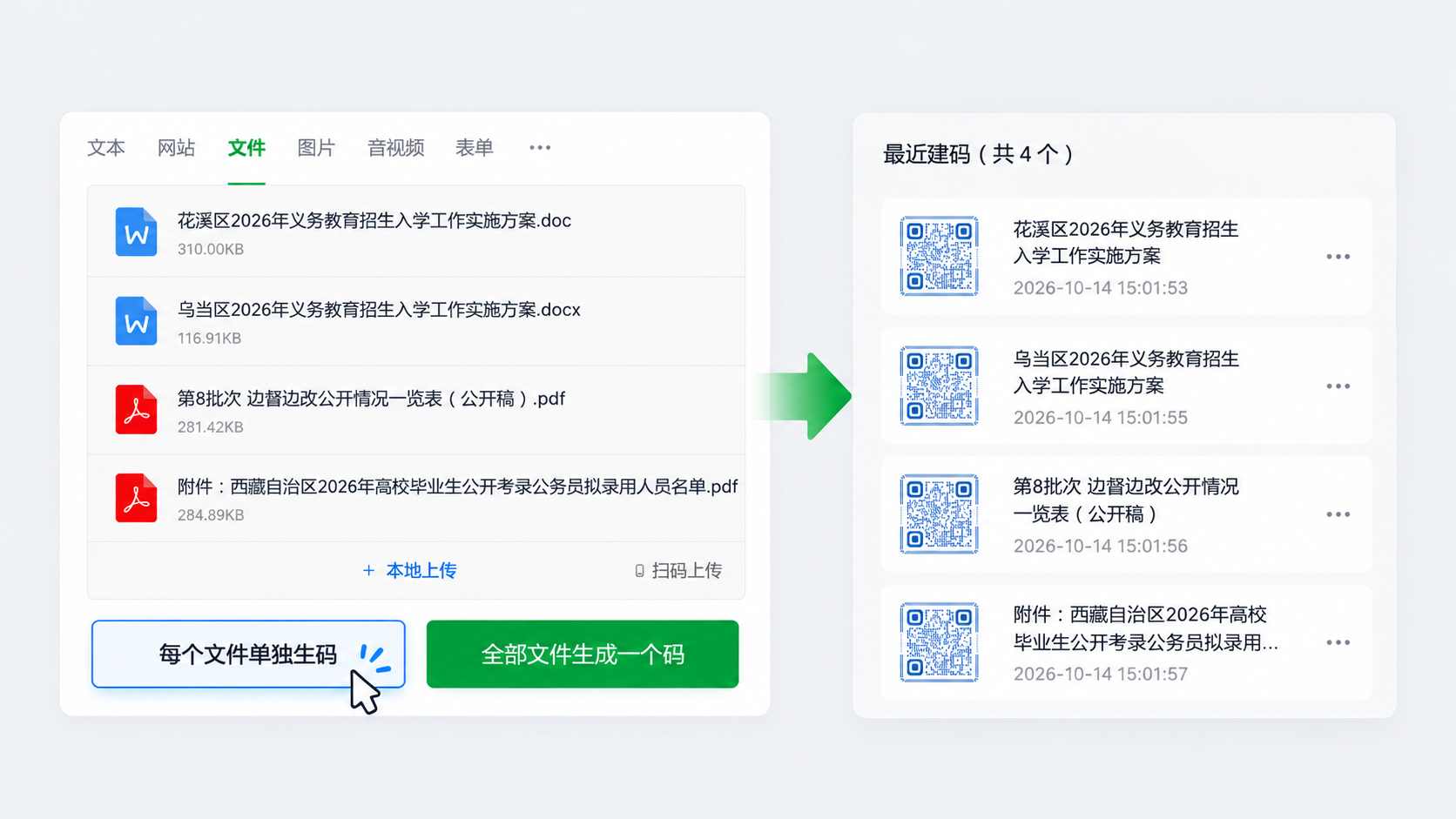Click the file size 284.89KB
Image resolution: width=1456 pixels, height=819 pixels.
click(x=211, y=515)
